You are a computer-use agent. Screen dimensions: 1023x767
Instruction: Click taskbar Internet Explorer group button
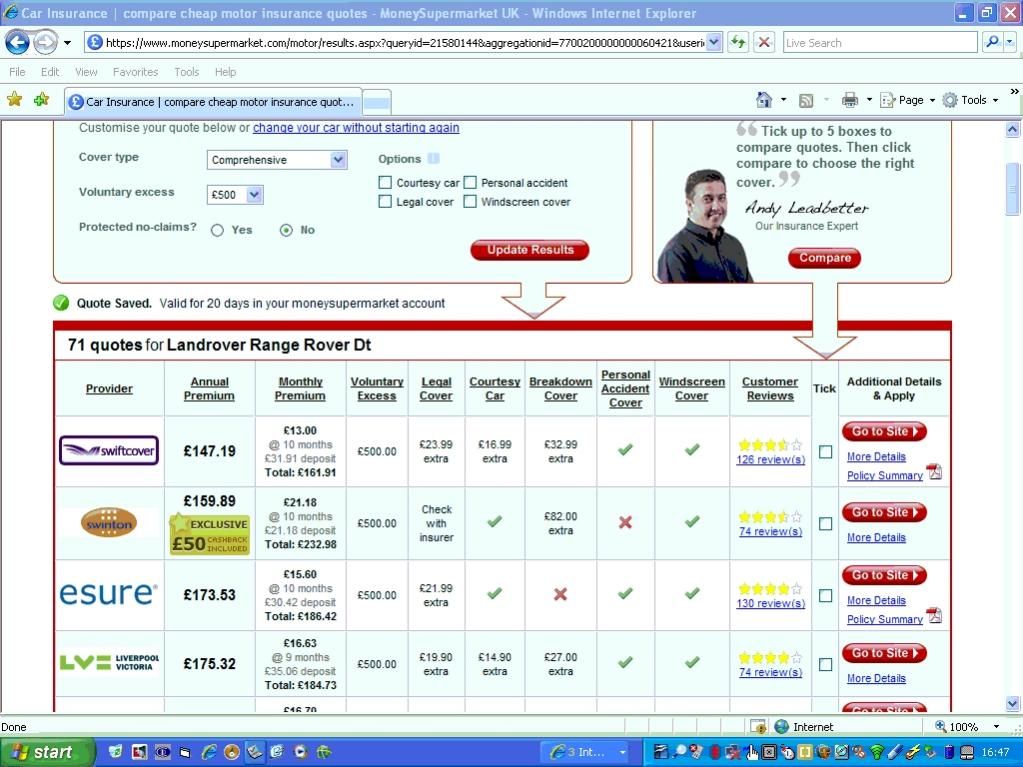pyautogui.click(x=585, y=753)
